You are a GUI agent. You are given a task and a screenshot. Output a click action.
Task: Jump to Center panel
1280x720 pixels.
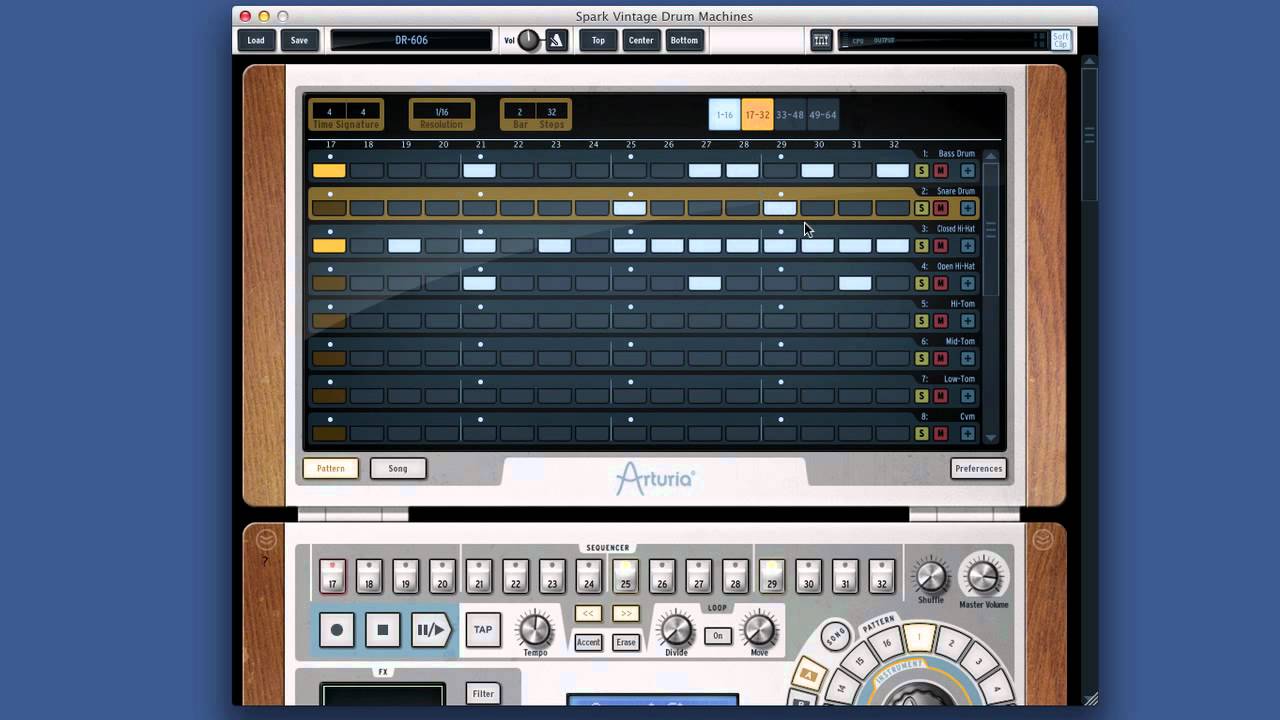641,40
